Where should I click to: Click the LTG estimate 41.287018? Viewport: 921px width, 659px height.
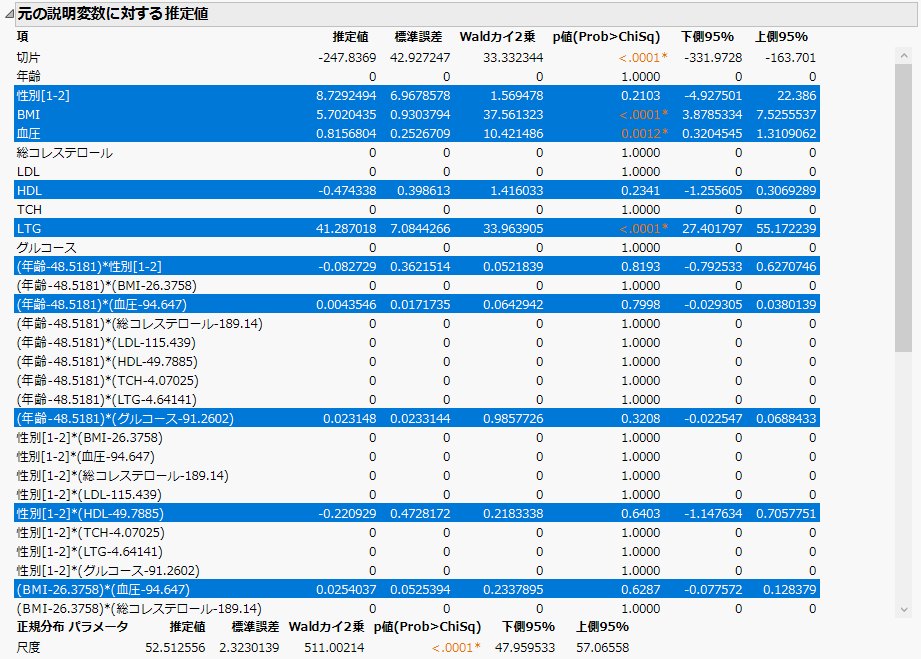tap(346, 228)
